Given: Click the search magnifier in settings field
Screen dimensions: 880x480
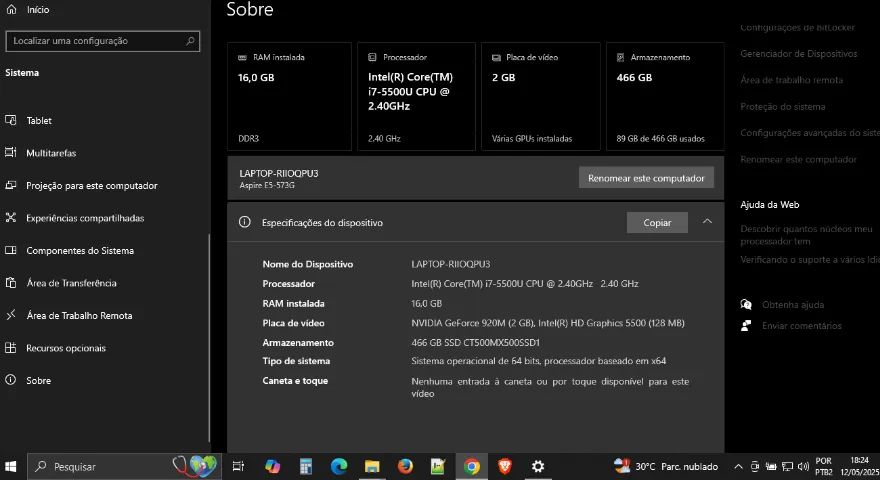Looking at the screenshot, I should [x=190, y=40].
